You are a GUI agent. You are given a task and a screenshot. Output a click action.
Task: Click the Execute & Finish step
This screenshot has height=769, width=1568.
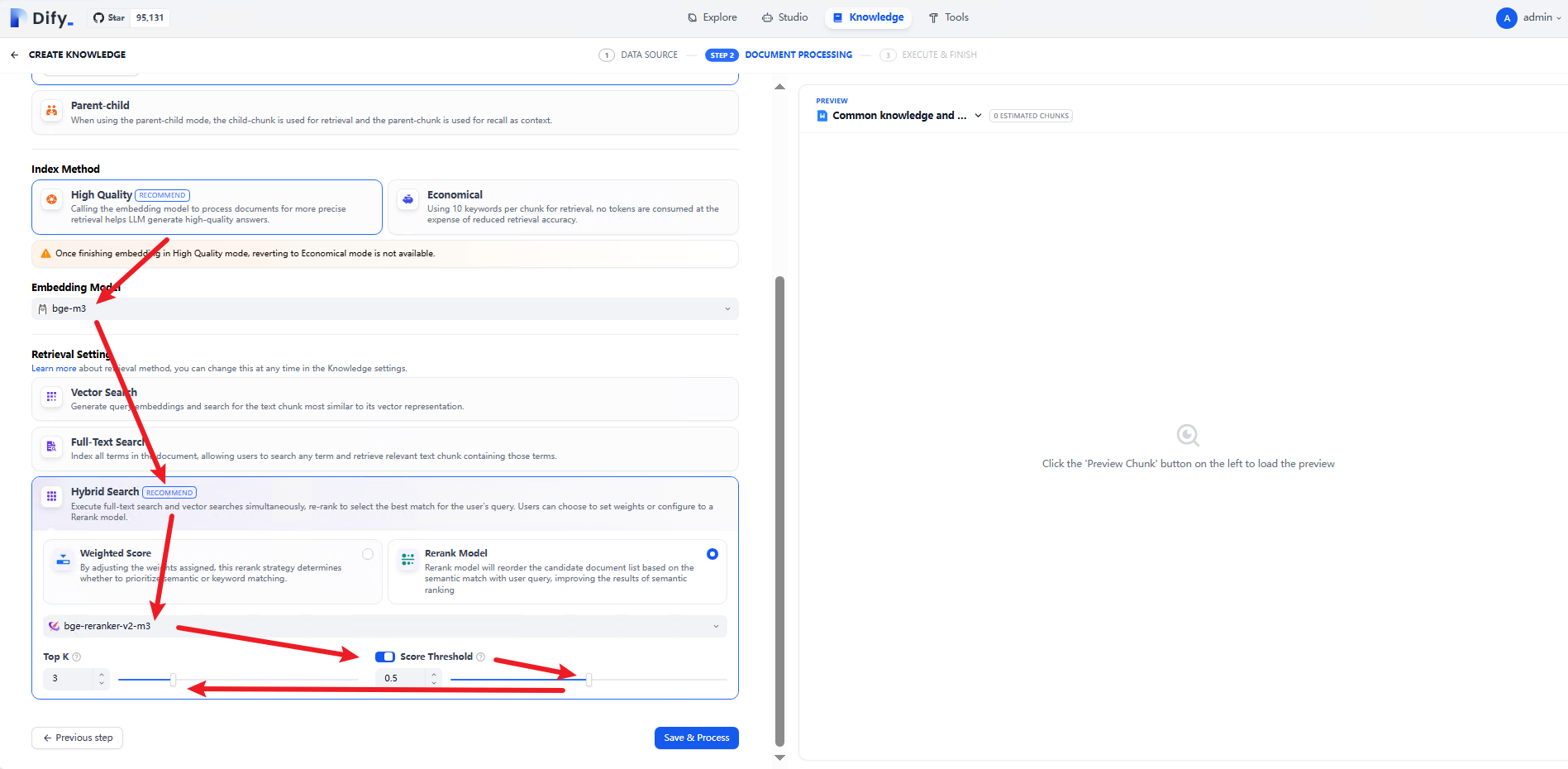pyautogui.click(x=928, y=55)
